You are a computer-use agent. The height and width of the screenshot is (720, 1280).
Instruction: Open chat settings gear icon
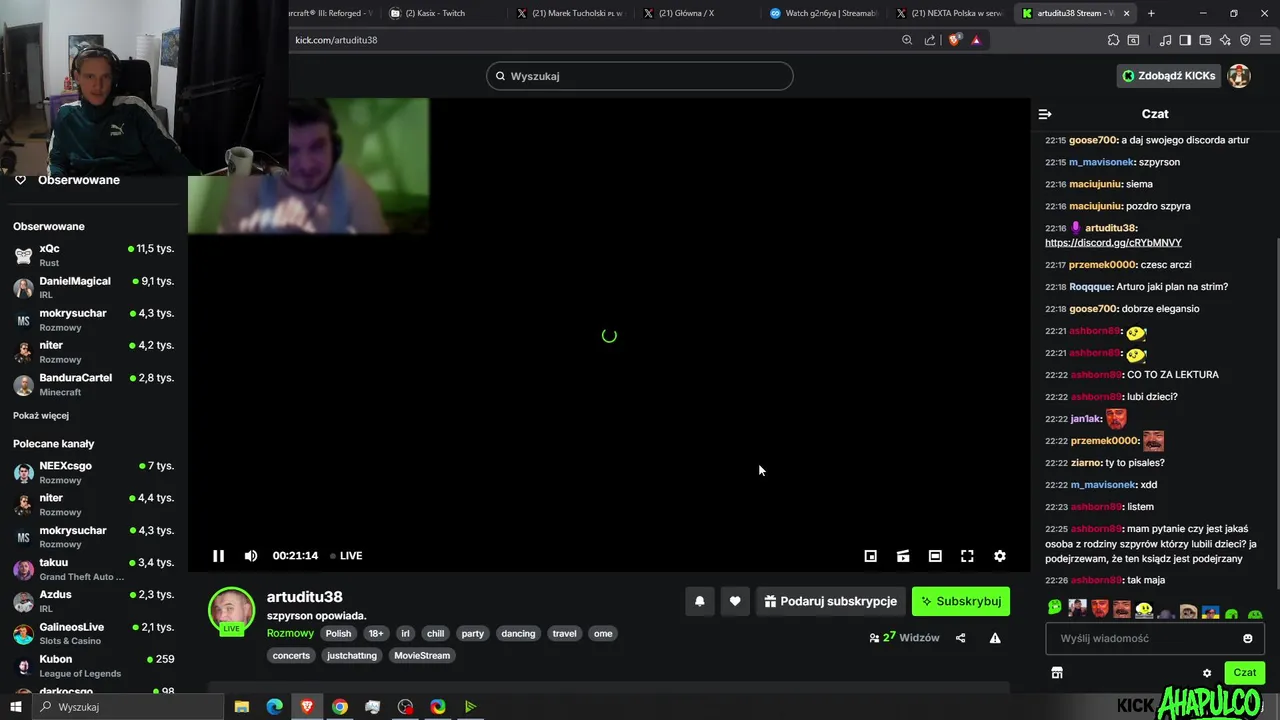coord(1207,673)
